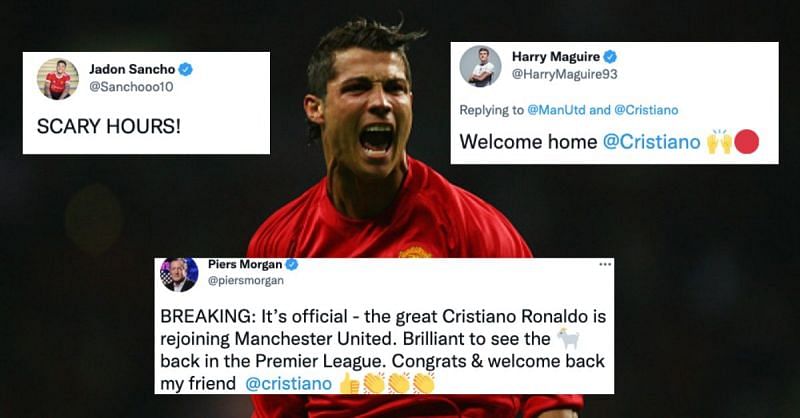The image size is (800, 418).
Task: Open the @Cristiano mention in 'Replying to' line
Action: pos(646,110)
